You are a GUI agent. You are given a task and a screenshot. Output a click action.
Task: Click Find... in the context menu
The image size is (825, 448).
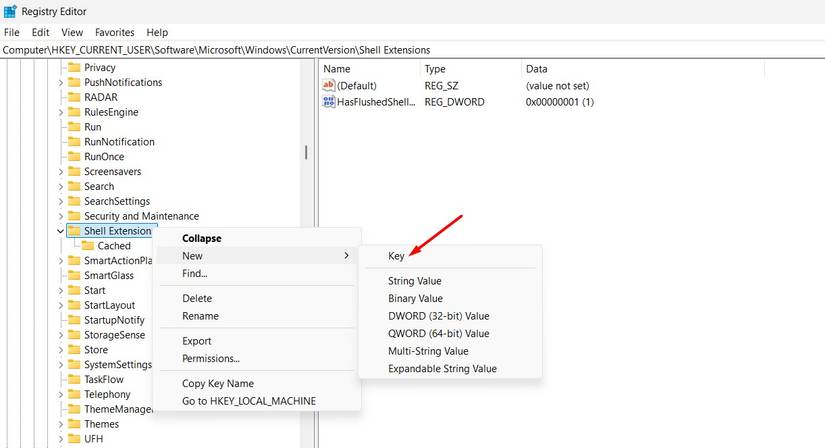[x=257, y=273]
